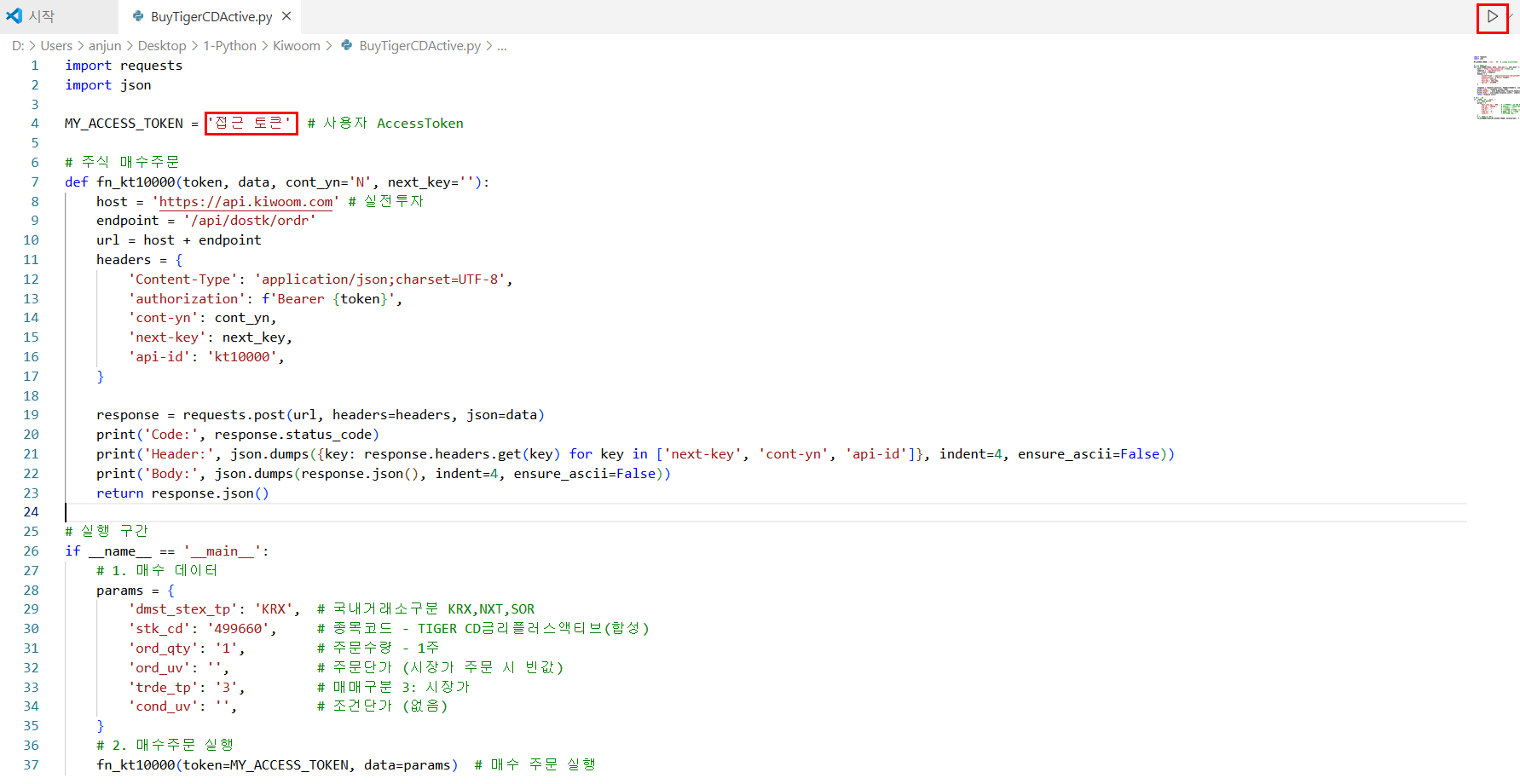Click the '접근 토큰' string value
This screenshot has height=784, width=1520.
point(251,124)
